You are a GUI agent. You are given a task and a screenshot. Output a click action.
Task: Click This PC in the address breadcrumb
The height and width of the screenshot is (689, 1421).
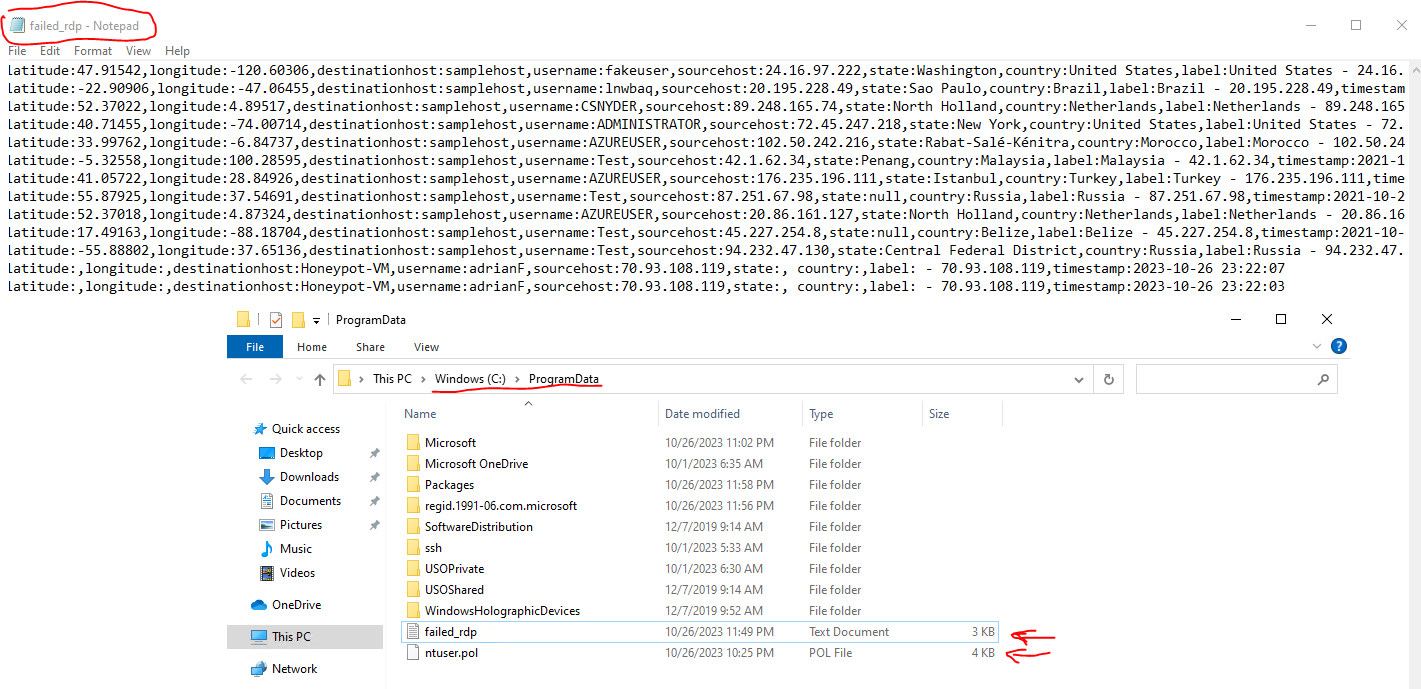pyautogui.click(x=392, y=379)
